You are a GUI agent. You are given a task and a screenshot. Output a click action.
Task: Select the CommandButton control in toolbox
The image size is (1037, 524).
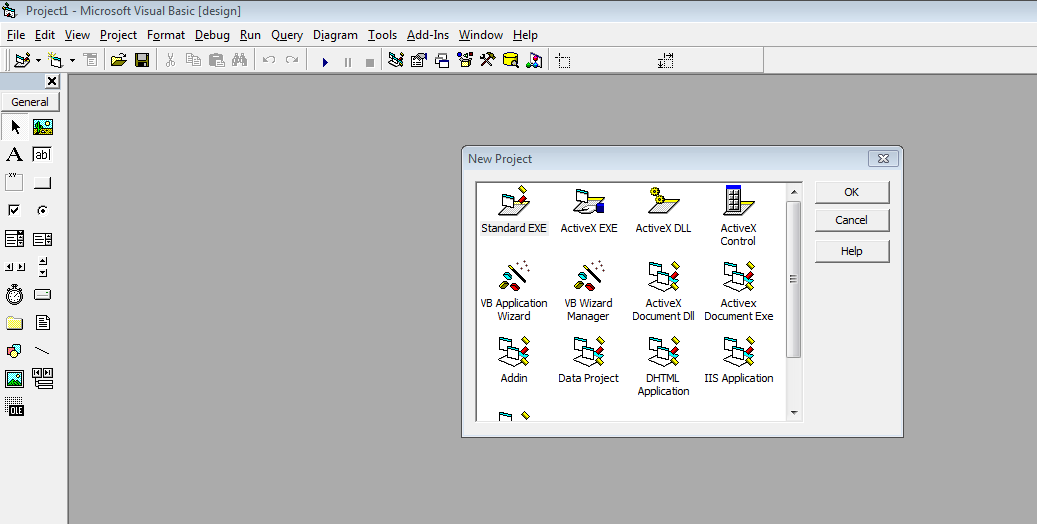[42, 183]
